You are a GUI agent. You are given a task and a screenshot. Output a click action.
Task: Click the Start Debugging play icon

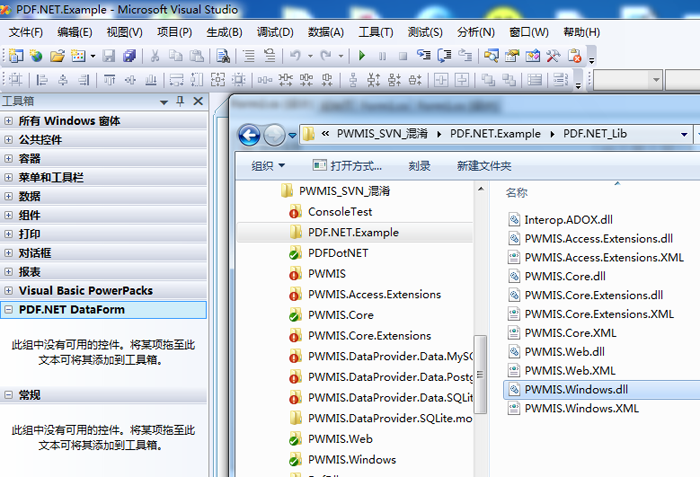click(361, 56)
